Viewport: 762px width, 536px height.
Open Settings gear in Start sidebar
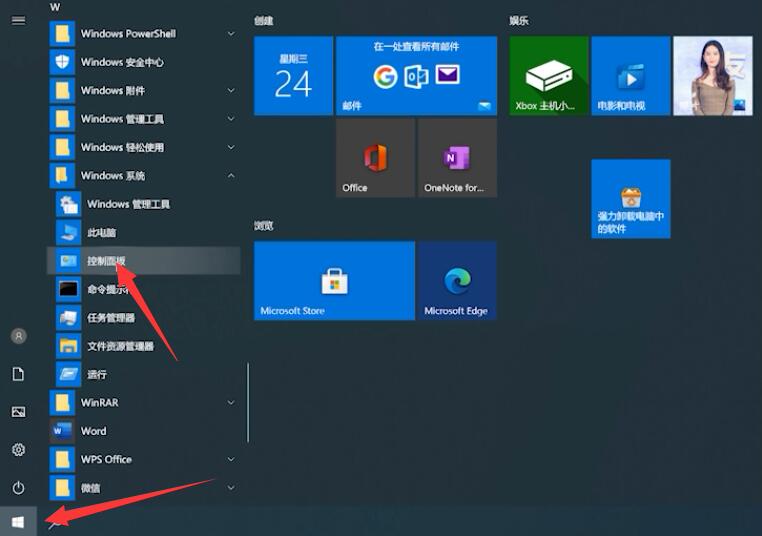point(18,450)
